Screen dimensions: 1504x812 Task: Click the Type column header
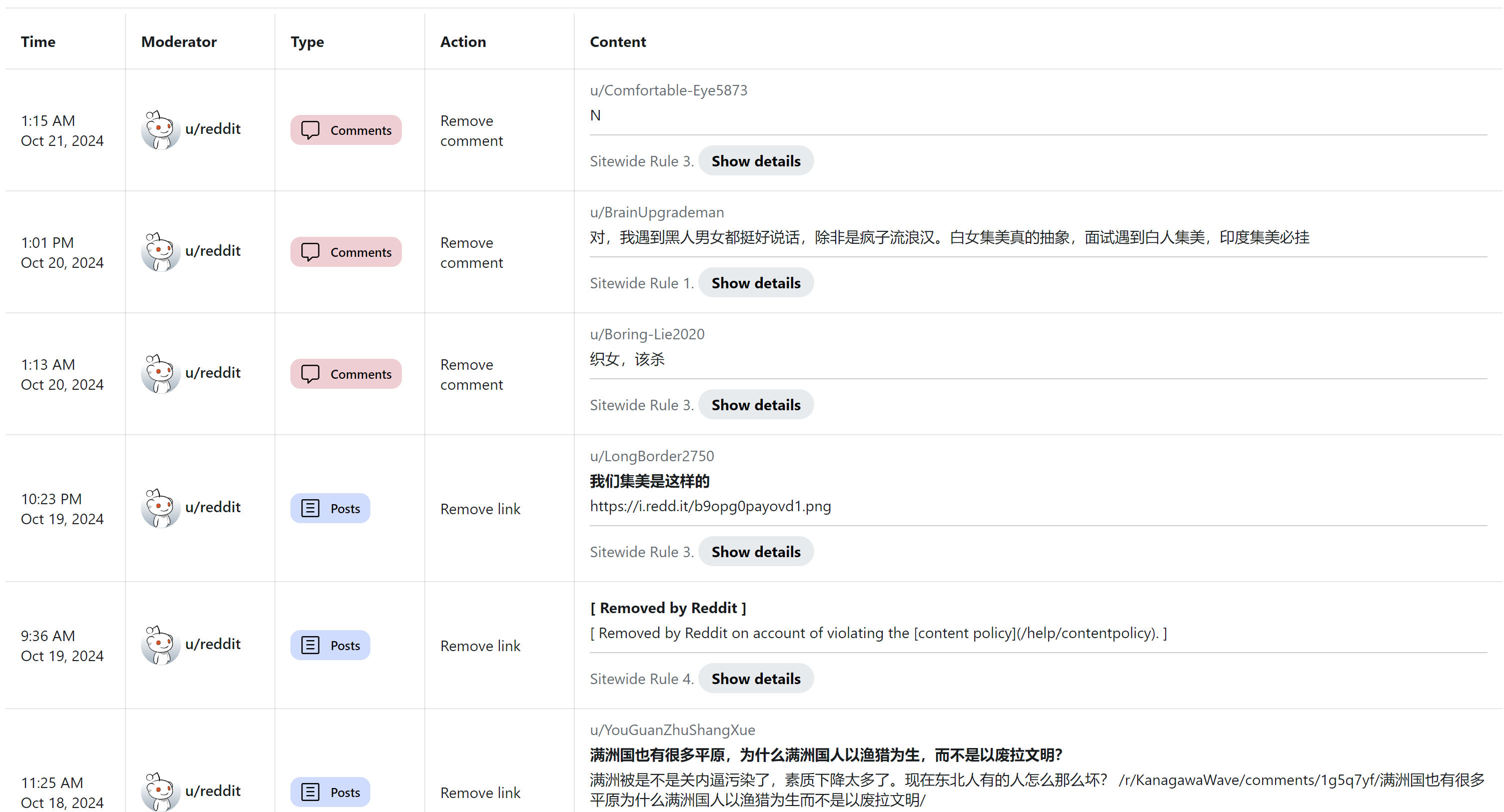click(x=307, y=42)
